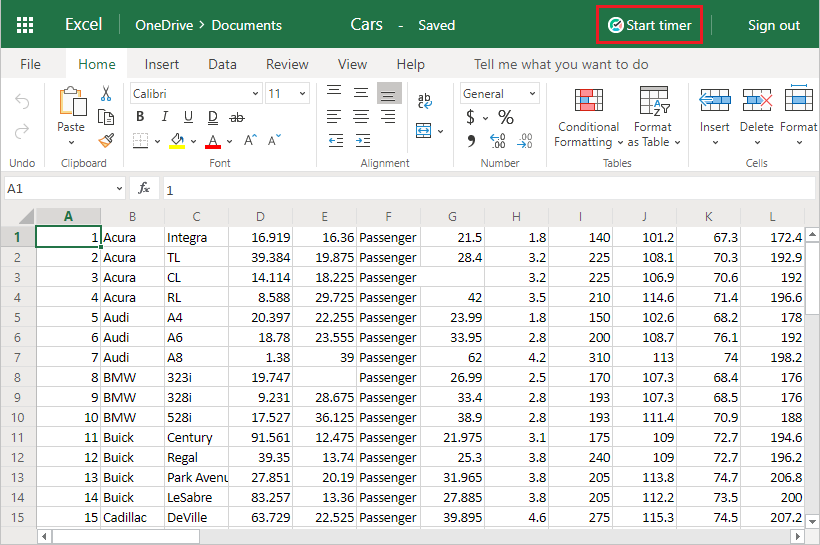Image resolution: width=820 pixels, height=545 pixels.
Task: Expand the Paste options arrow
Action: click(71, 142)
